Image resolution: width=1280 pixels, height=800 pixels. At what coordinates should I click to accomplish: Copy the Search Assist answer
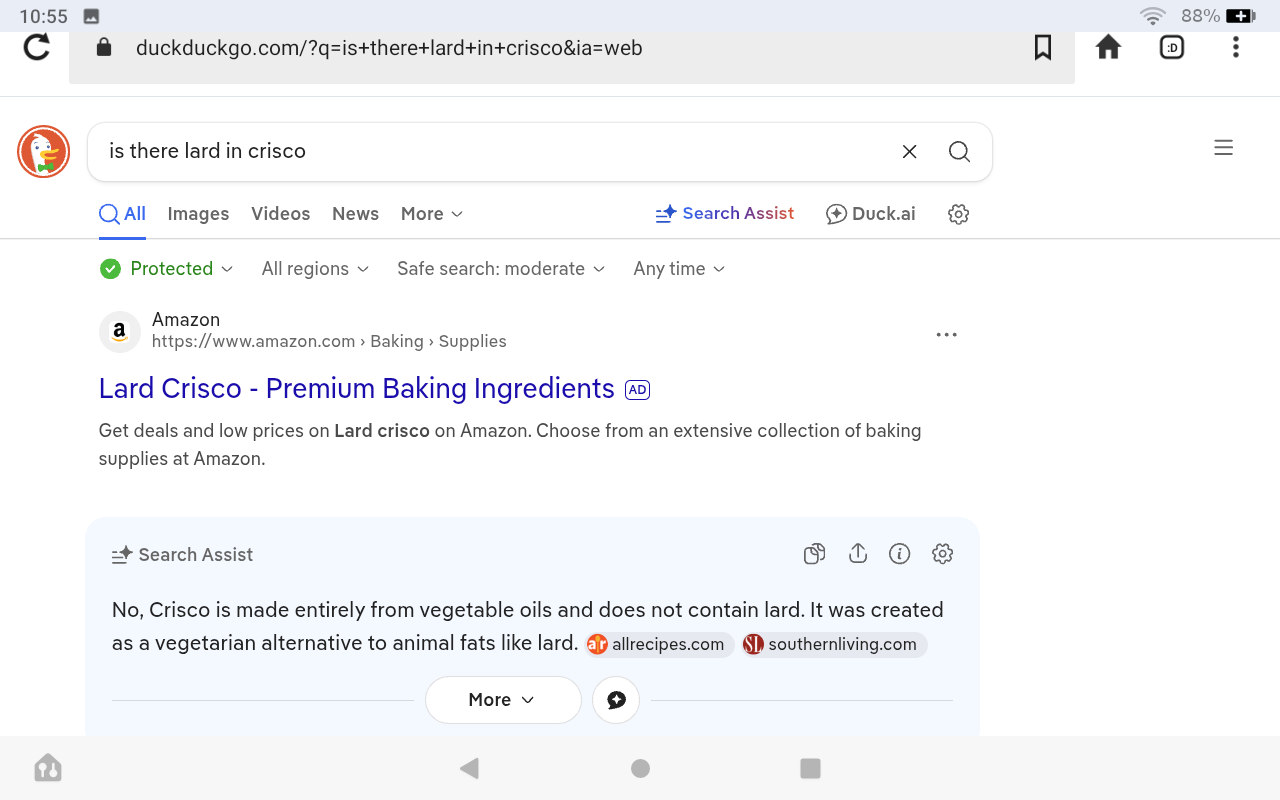[x=814, y=554]
